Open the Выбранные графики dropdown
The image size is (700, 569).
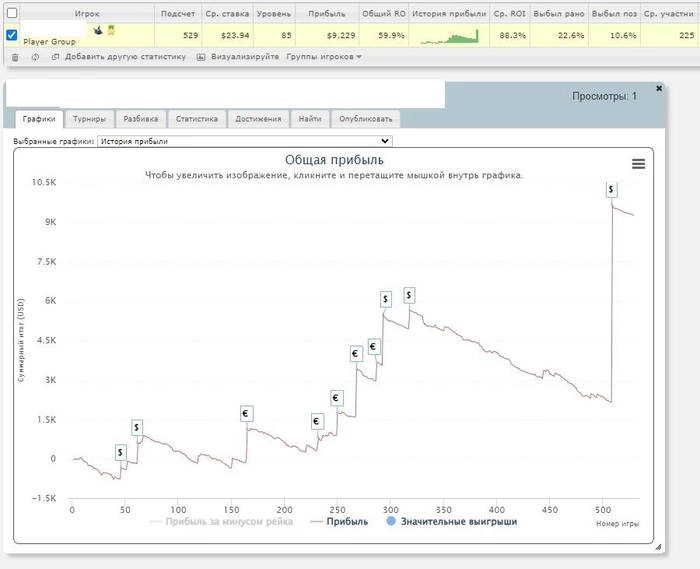(245, 141)
